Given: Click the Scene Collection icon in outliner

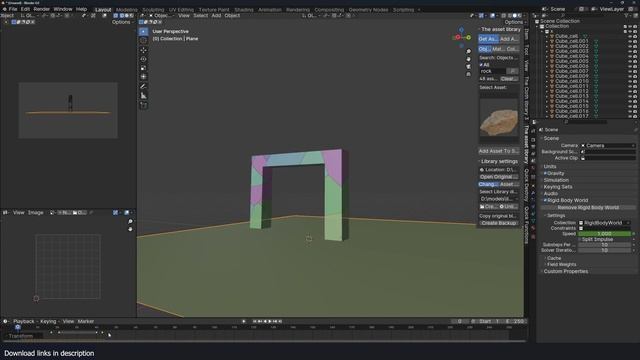Looking at the screenshot, I should pyautogui.click(x=537, y=21).
